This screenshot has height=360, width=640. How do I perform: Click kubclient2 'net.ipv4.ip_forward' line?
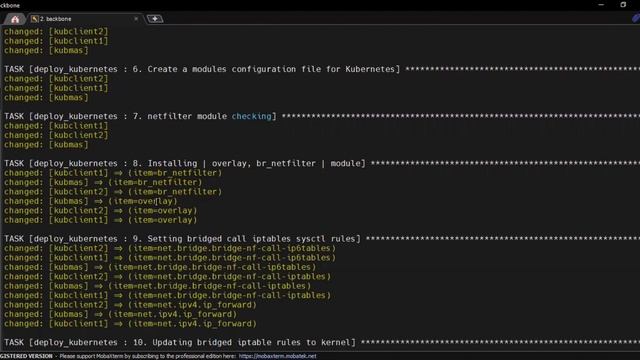[131, 305]
